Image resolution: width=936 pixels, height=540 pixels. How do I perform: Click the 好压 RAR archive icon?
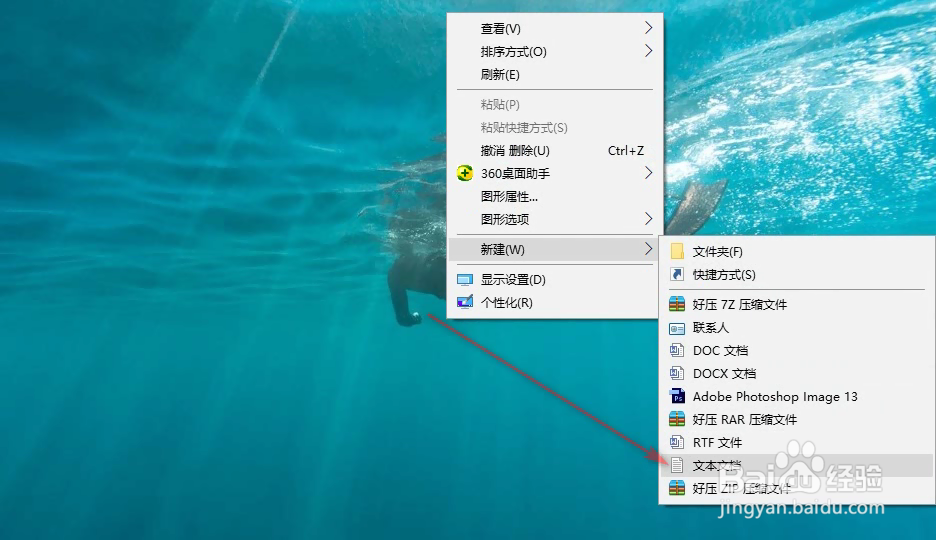click(677, 419)
